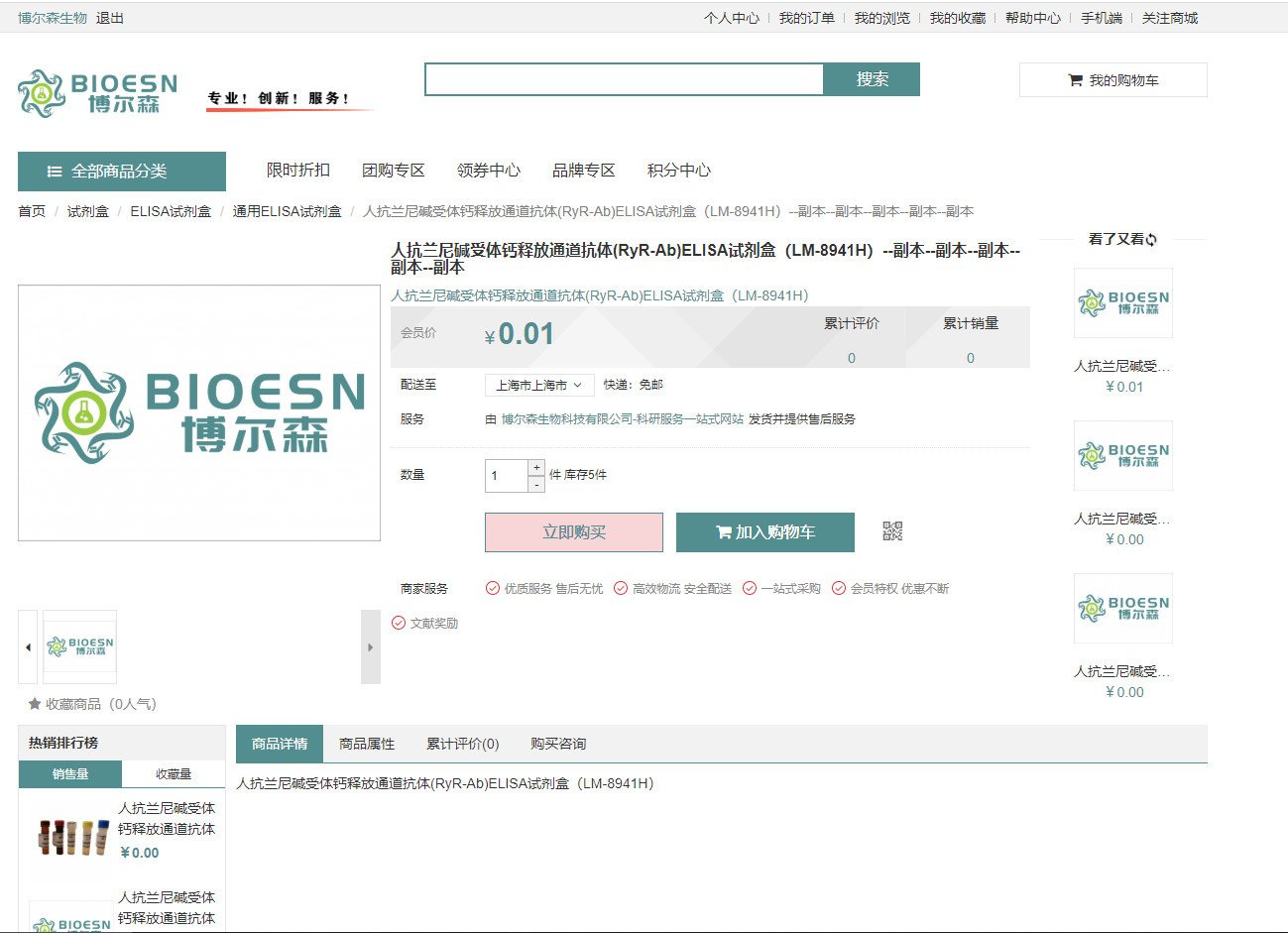Select the 收藏量 ranking tab

(174, 774)
